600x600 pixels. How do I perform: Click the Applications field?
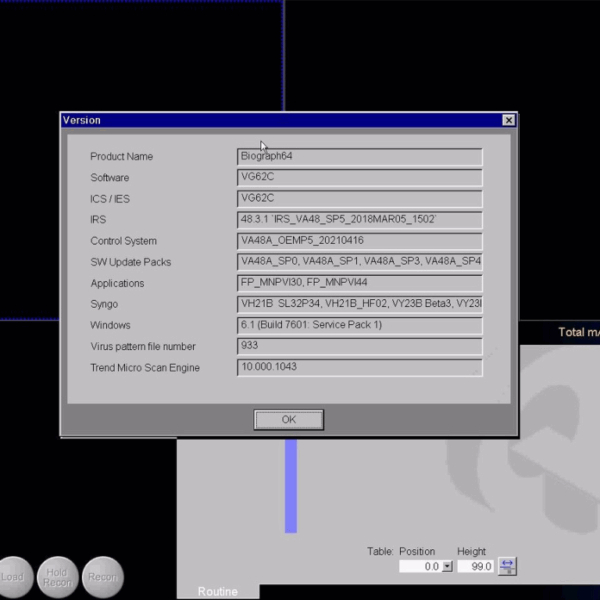pos(359,283)
